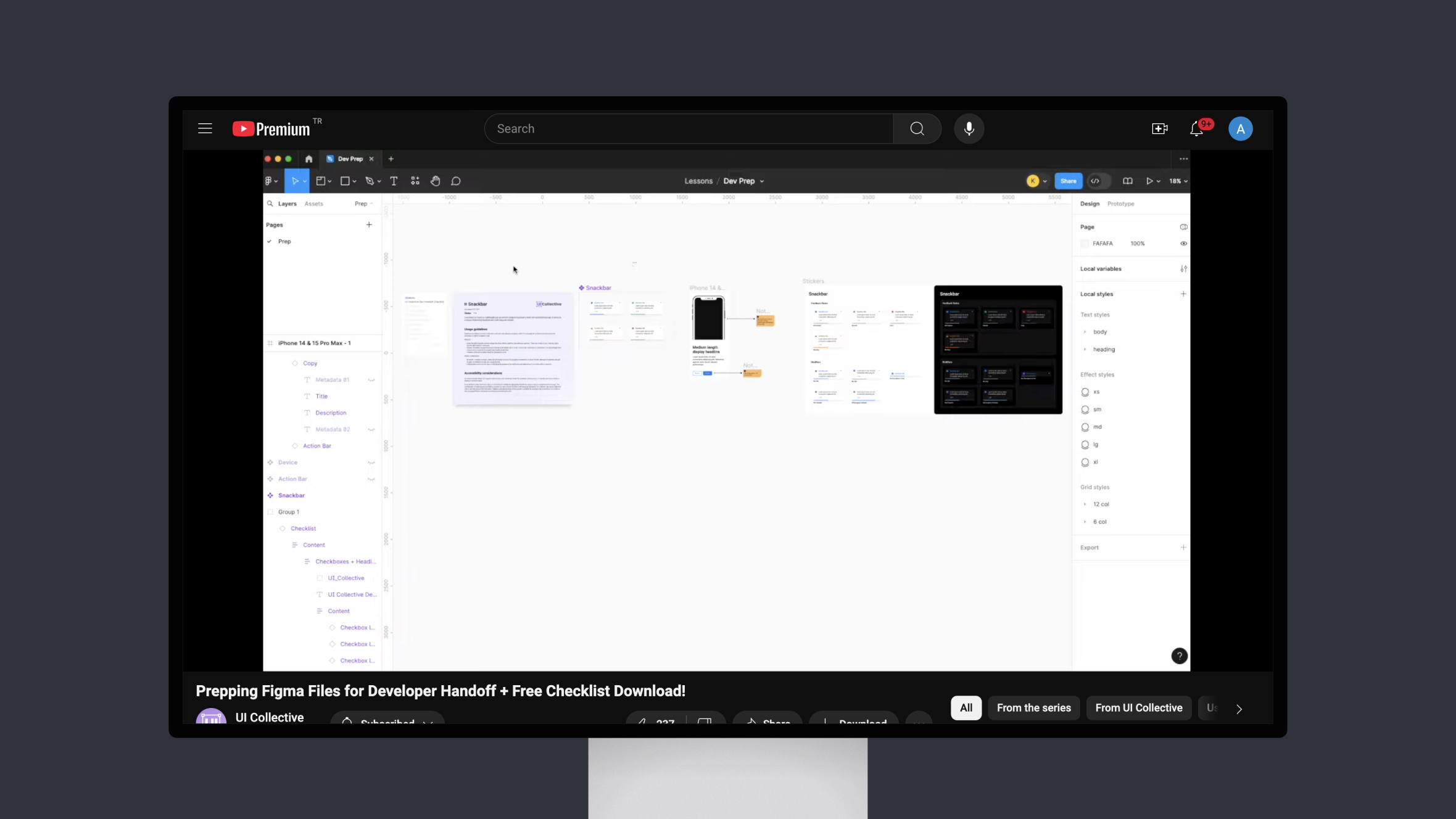
Task: Open the Prep page dropdown in the Layers panel header
Action: click(x=363, y=204)
